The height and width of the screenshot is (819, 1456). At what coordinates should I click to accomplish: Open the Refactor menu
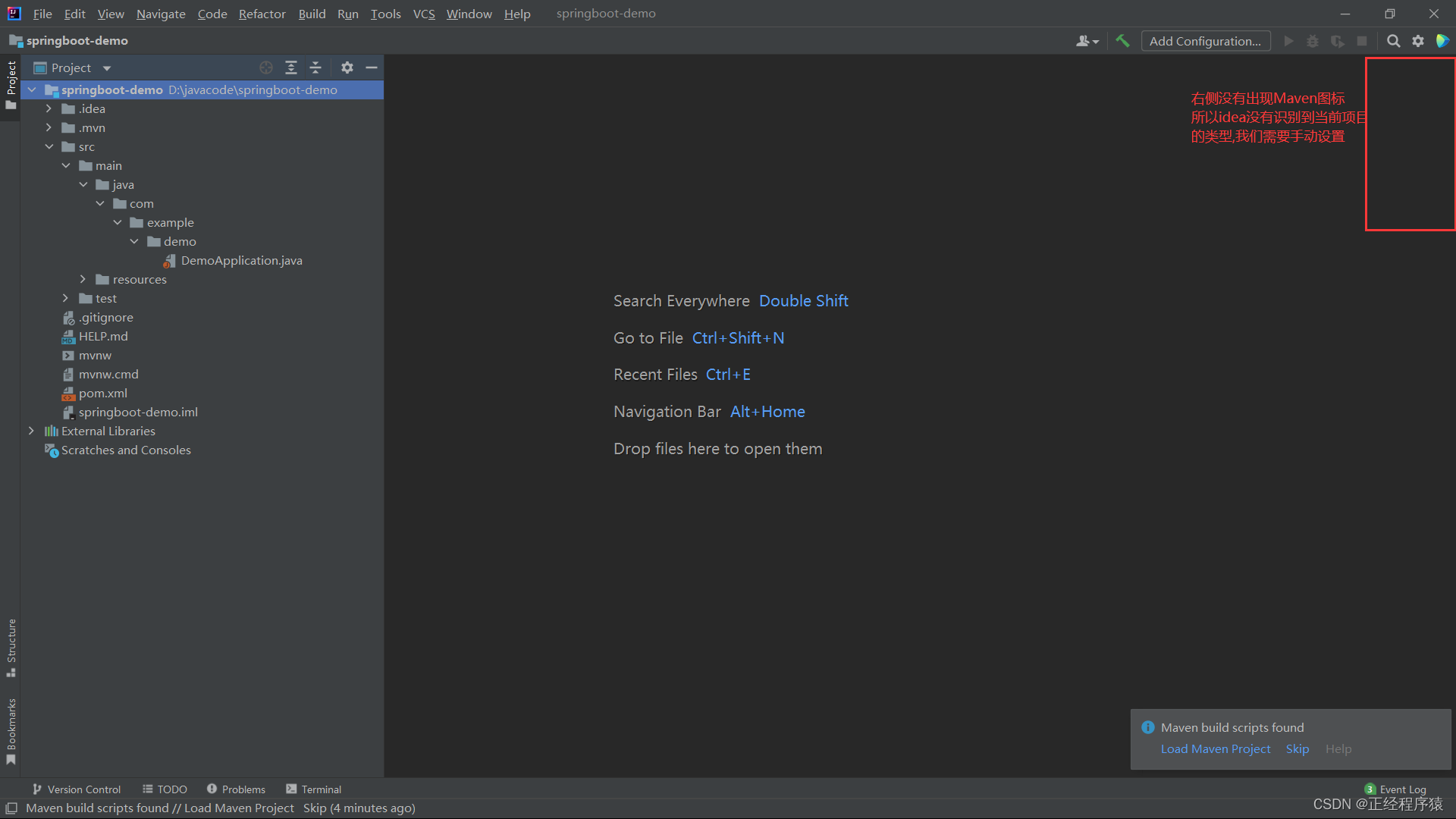point(262,14)
